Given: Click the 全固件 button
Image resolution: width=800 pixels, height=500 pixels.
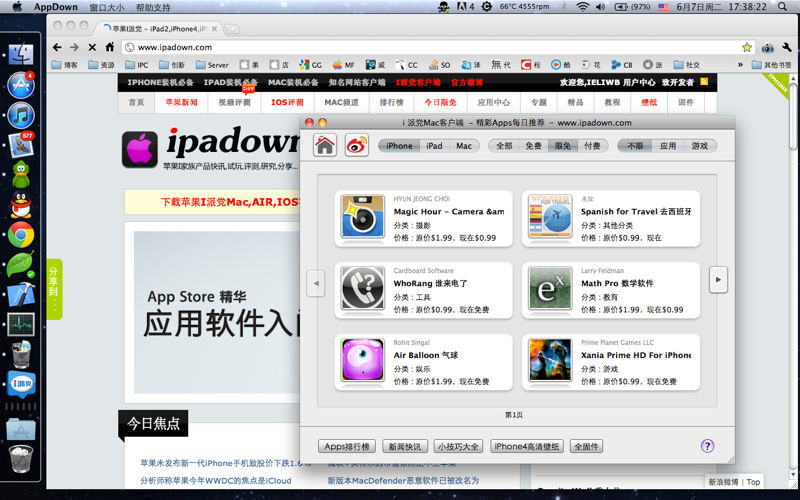Looking at the screenshot, I should click(586, 446).
